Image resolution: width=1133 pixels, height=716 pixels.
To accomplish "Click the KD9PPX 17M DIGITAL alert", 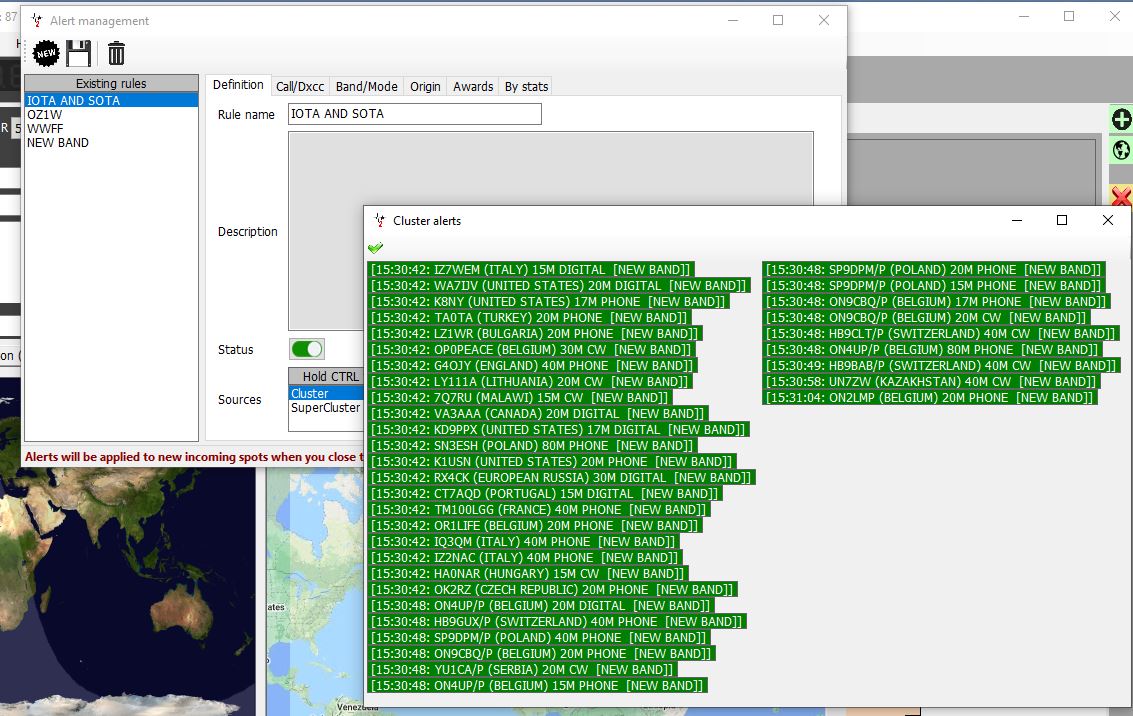I will [x=559, y=429].
